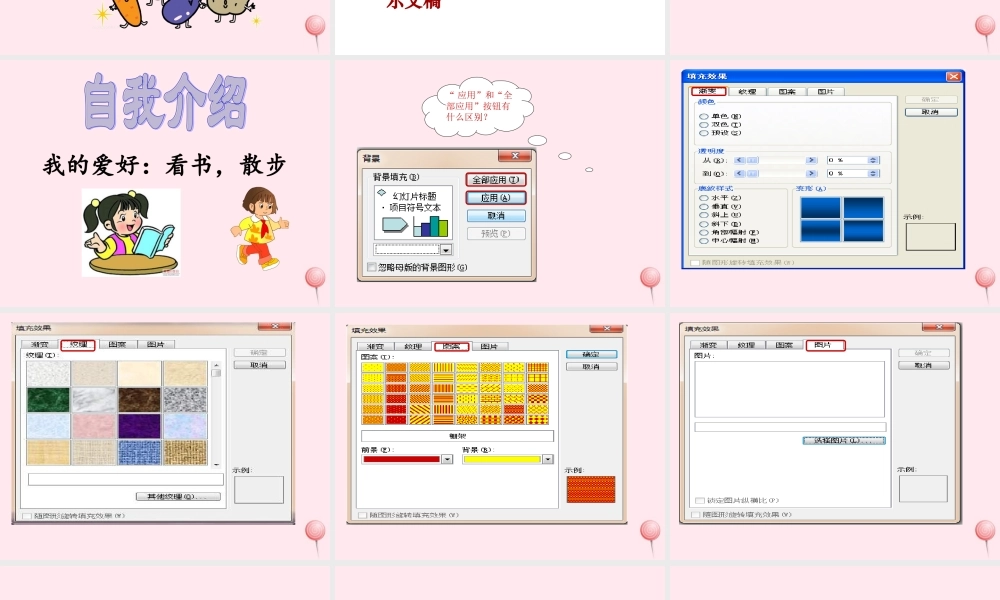Viewport: 1000px width, 600px height.
Task: Click the walking girl clip art
Action: pos(260,228)
